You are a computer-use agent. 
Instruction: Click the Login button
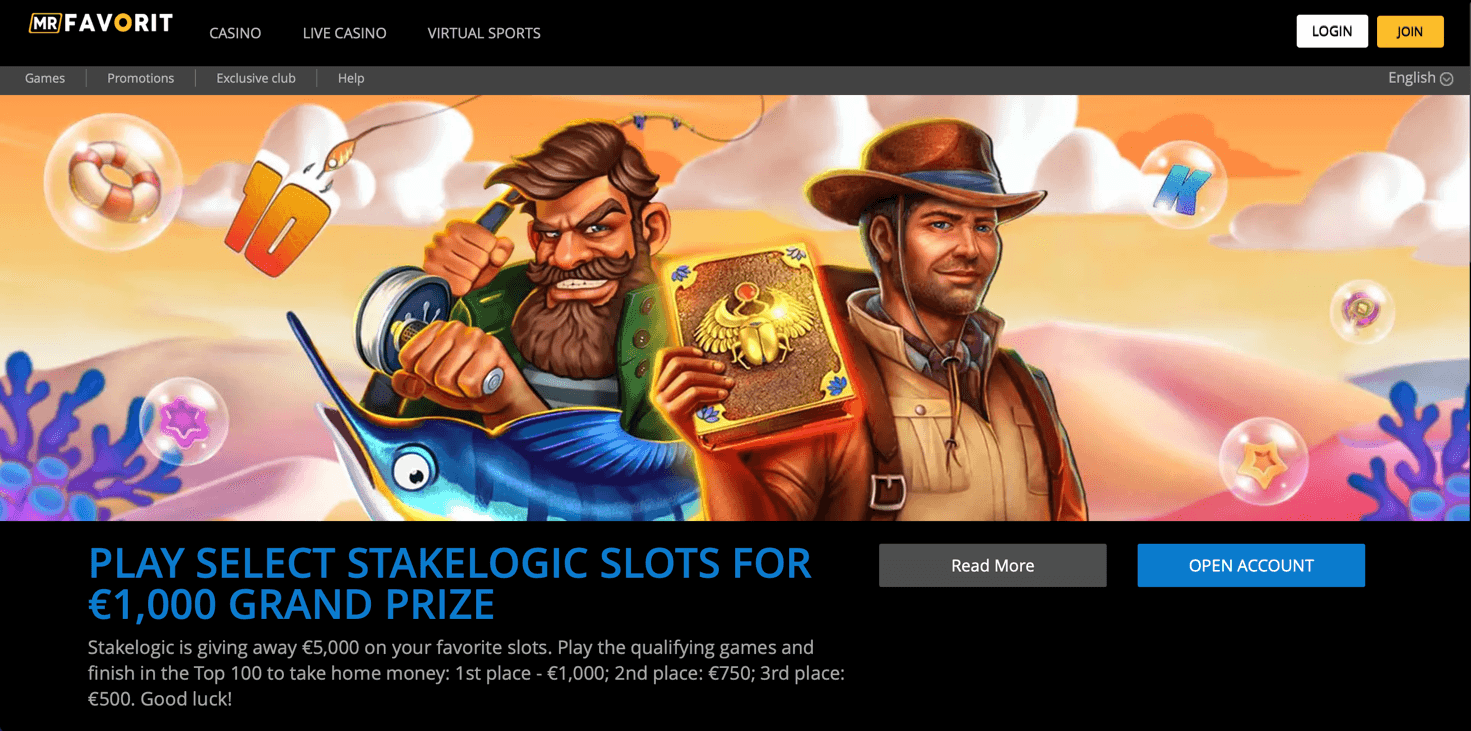1332,31
